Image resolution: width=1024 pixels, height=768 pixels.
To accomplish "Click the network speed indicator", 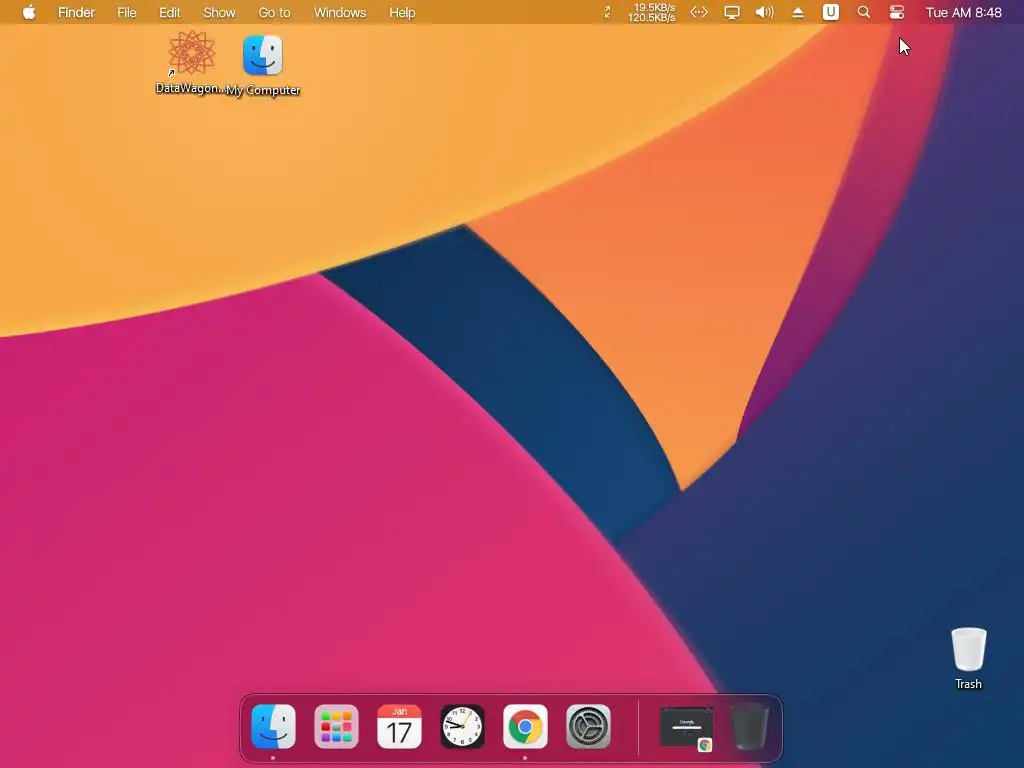I will click(652, 12).
